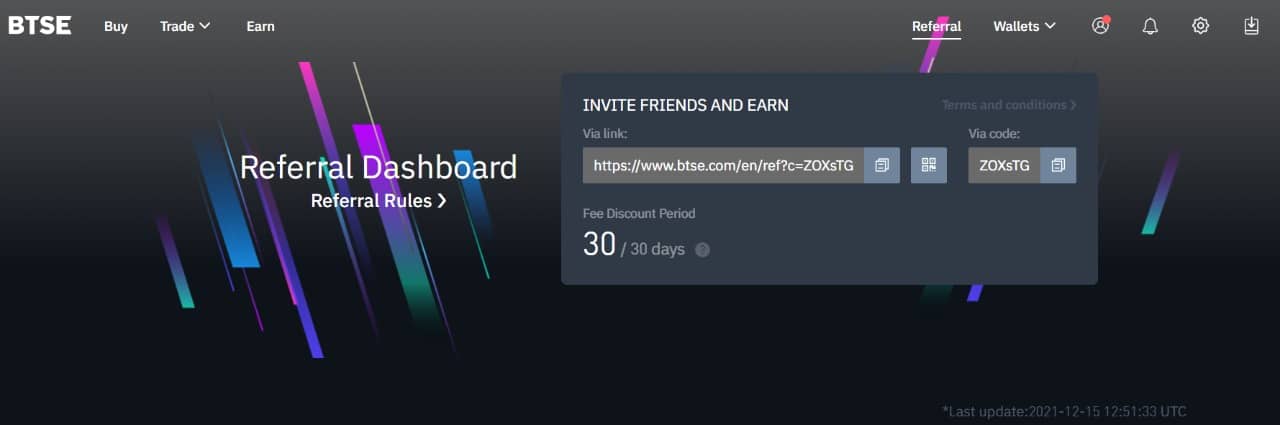Screen dimensions: 1280x425
Task: Open the Buy menu item
Action: (x=116, y=26)
